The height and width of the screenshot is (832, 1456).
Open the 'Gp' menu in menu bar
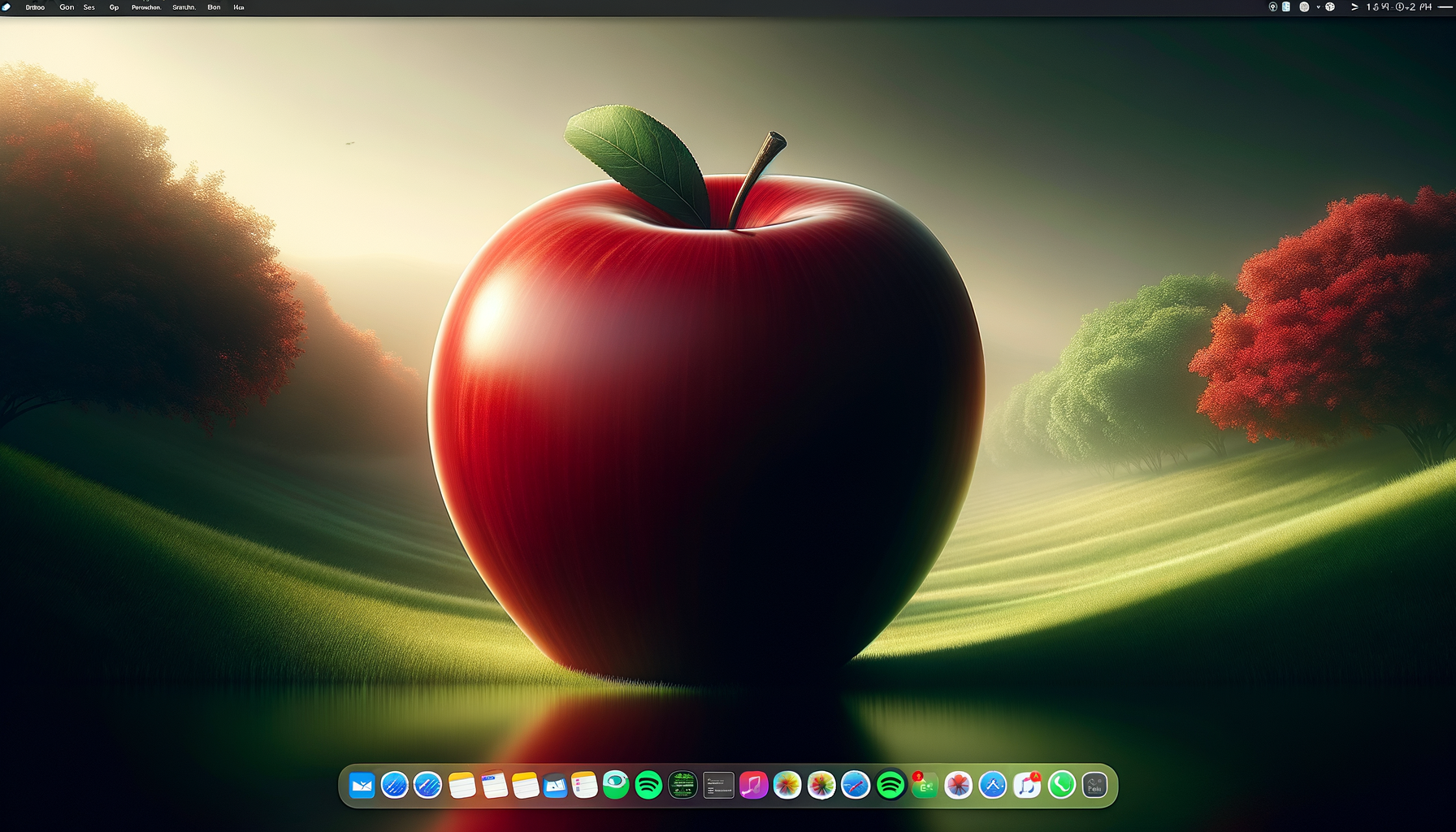tap(114, 7)
